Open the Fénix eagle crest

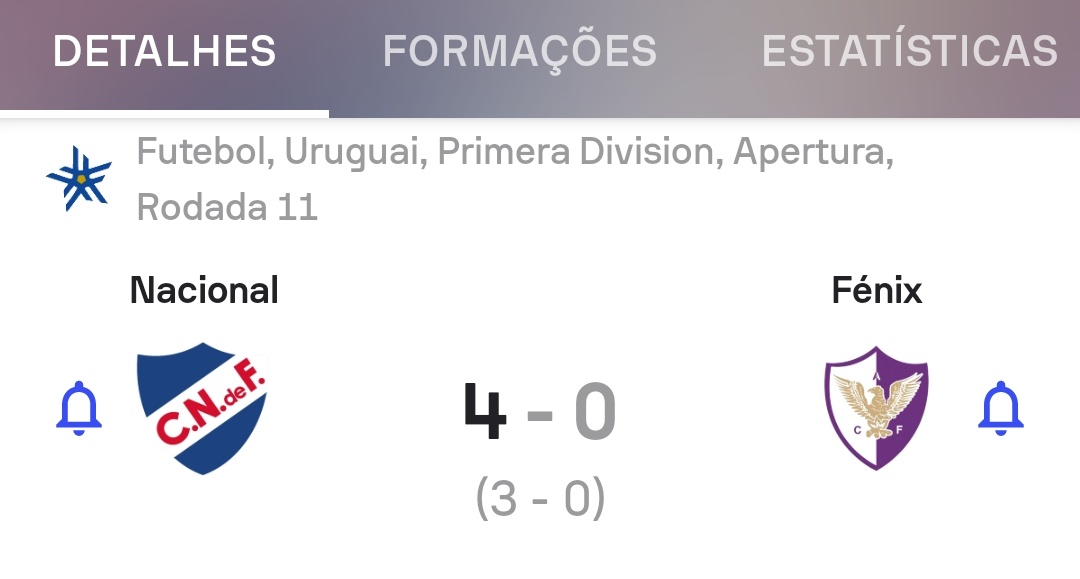pos(876,408)
